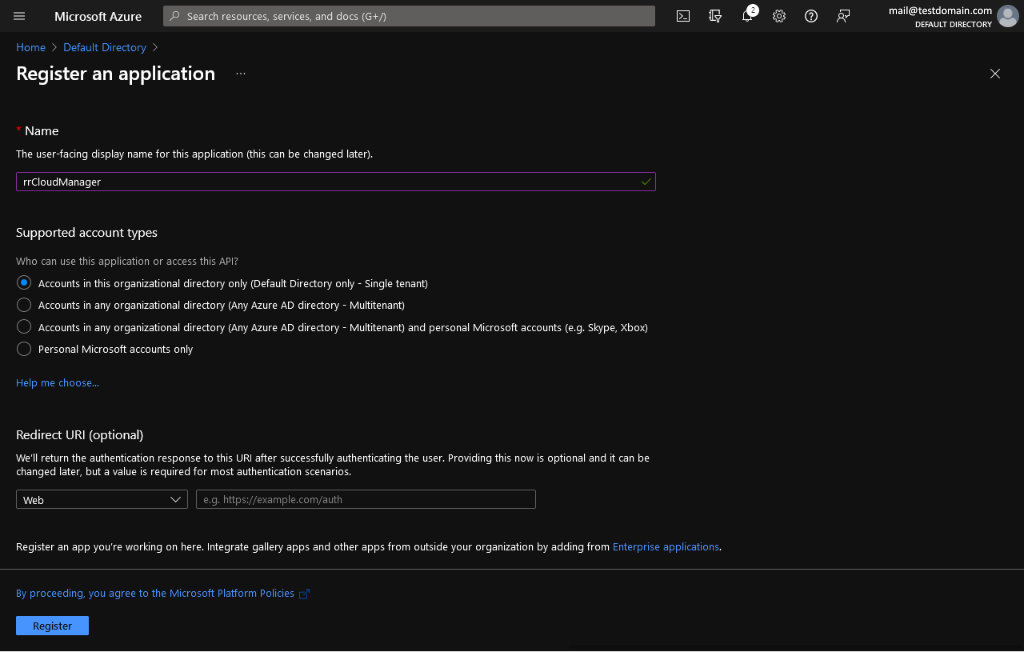Open the help question mark menu
Image resolution: width=1024 pixels, height=652 pixels.
coord(811,16)
